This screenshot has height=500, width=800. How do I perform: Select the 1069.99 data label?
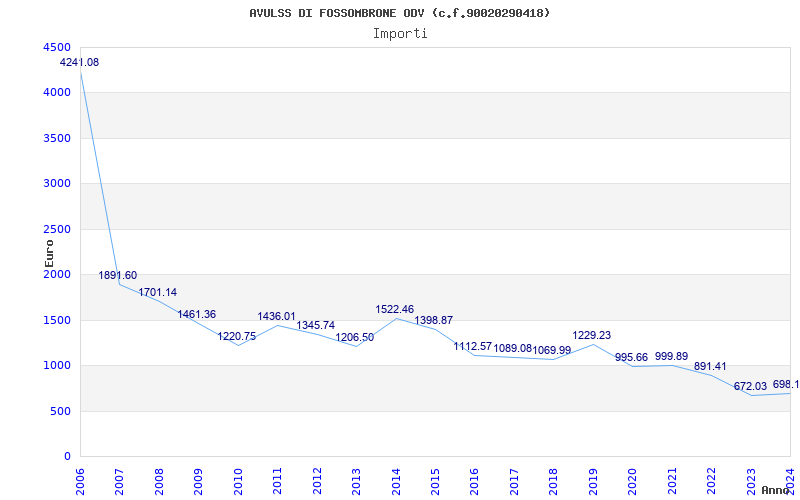[552, 351]
